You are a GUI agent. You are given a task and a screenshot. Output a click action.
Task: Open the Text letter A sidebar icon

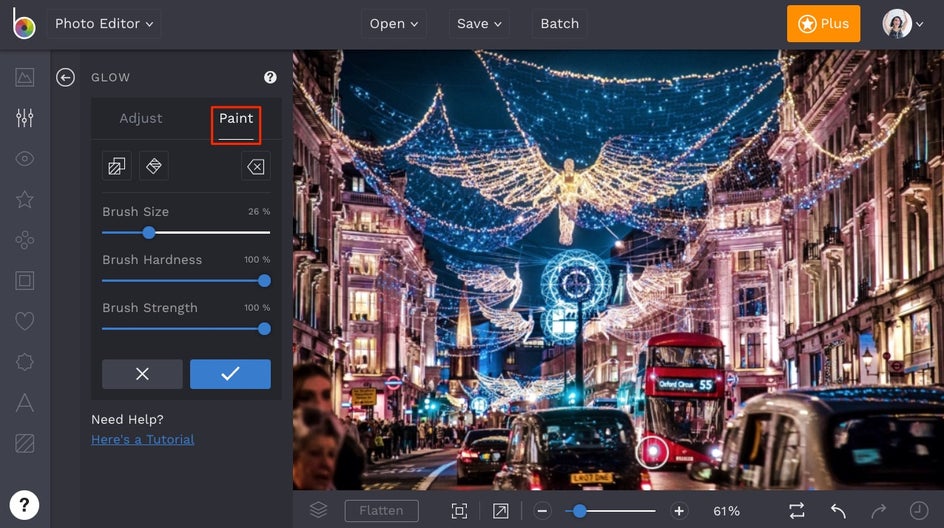pyautogui.click(x=25, y=403)
